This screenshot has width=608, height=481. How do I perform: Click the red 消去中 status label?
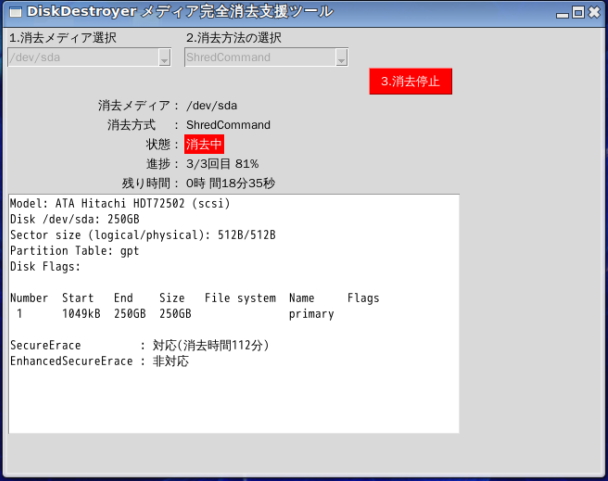pos(204,144)
